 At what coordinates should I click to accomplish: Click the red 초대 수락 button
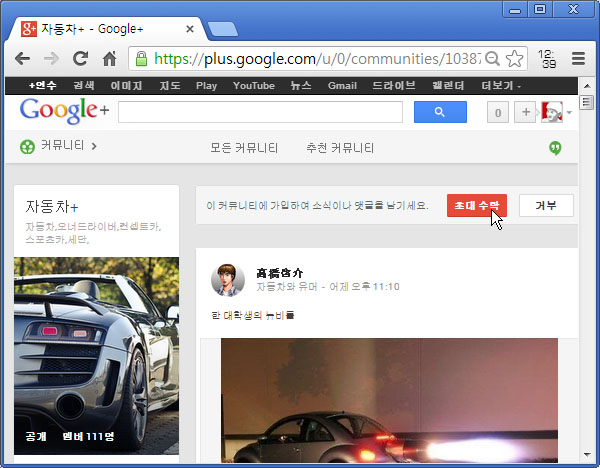pyautogui.click(x=477, y=205)
